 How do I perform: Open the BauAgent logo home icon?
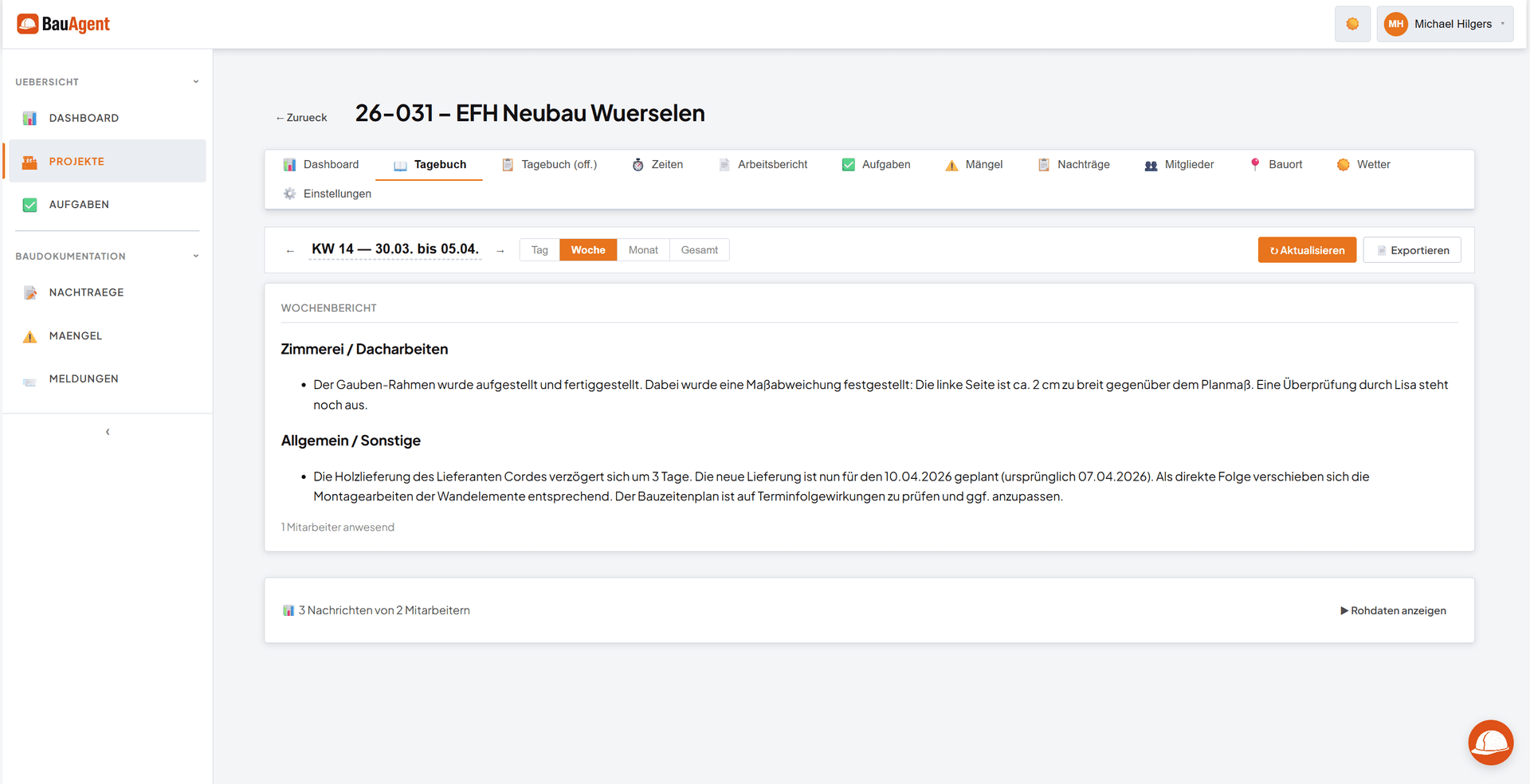pyautogui.click(x=28, y=24)
